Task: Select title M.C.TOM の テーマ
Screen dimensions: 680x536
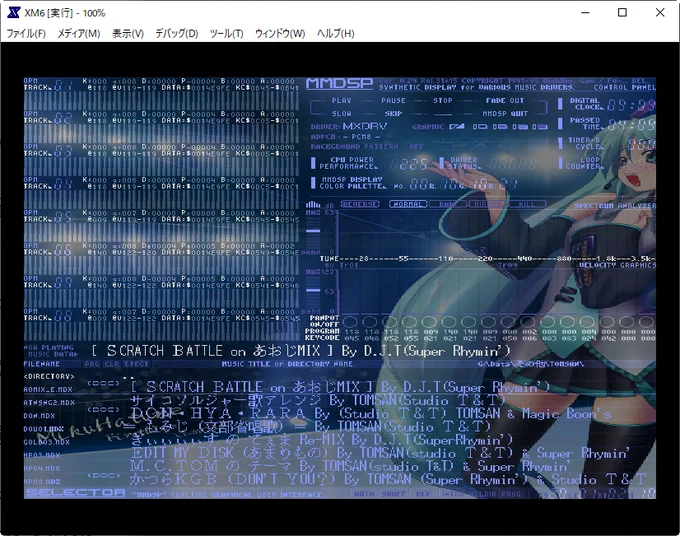Action: 211,466
